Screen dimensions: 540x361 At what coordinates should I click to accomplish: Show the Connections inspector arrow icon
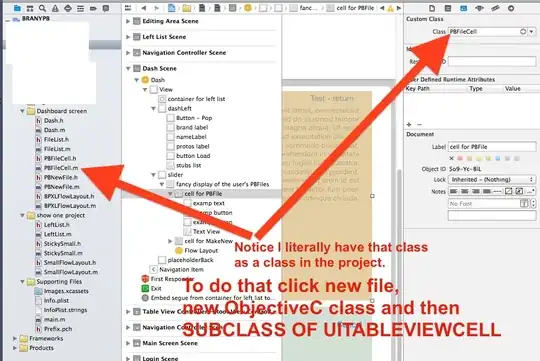click(x=511, y=8)
